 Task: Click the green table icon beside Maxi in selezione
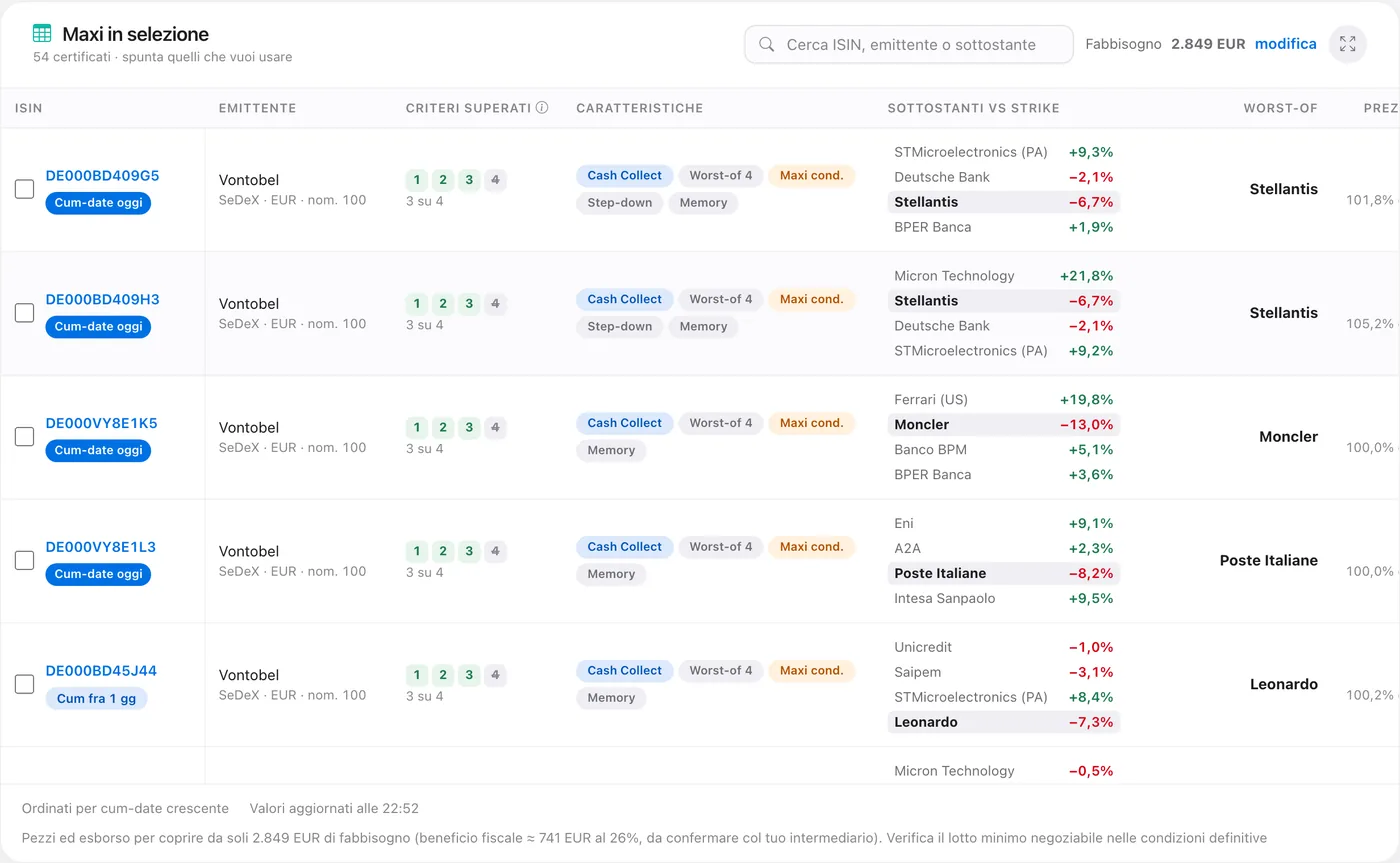point(42,33)
